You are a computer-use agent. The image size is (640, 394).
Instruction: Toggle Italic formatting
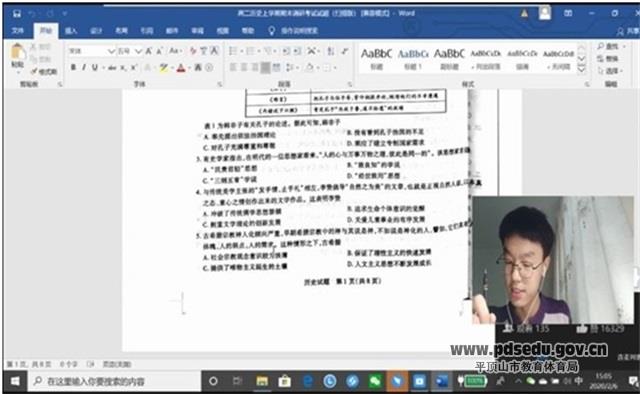click(84, 68)
